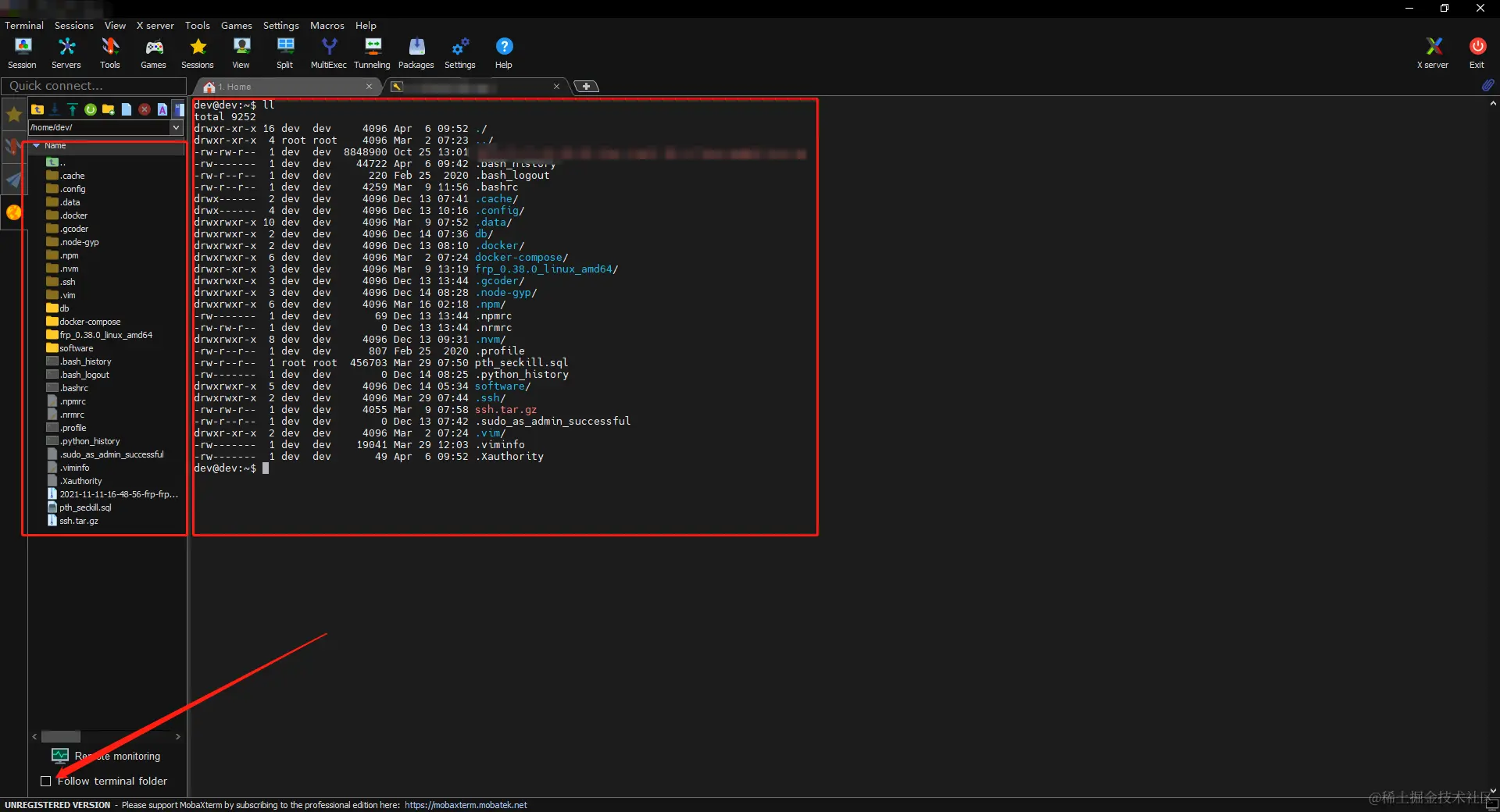Screen dimensions: 1500x812
Task: Open the Packages toolbar icon
Action: point(416,53)
